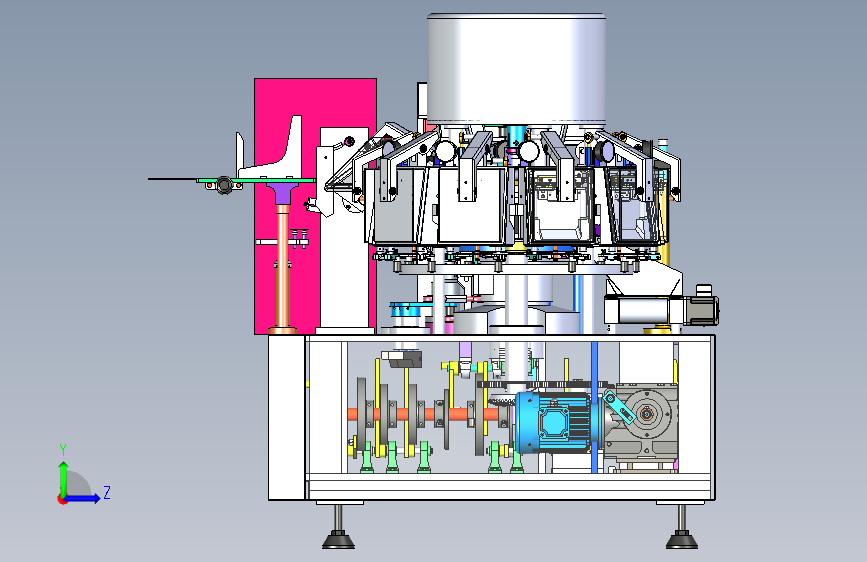Pick the gray worm gearbox beside the motor
The image size is (867, 562).
pos(641,420)
